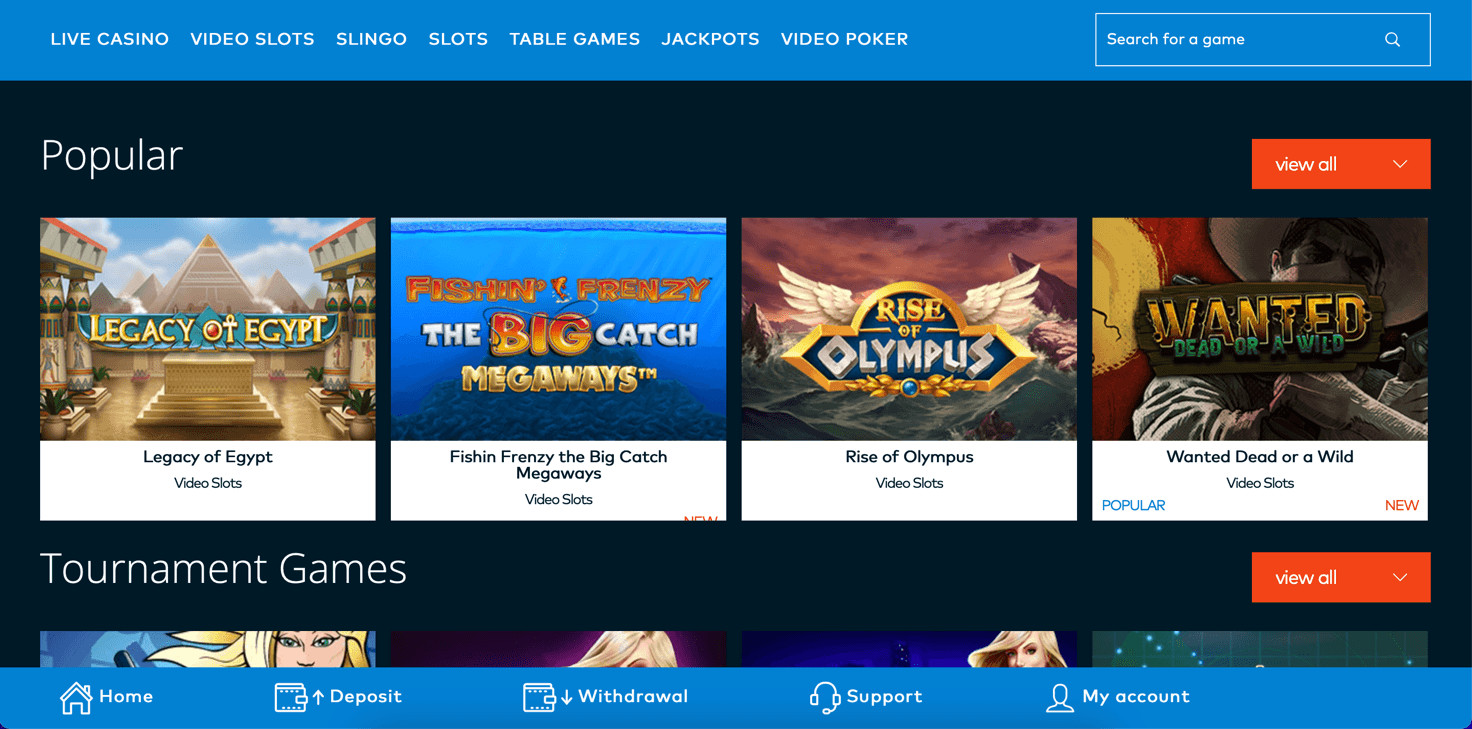Image resolution: width=1472 pixels, height=729 pixels.
Task: Go to the Slingo category
Action: pos(371,39)
